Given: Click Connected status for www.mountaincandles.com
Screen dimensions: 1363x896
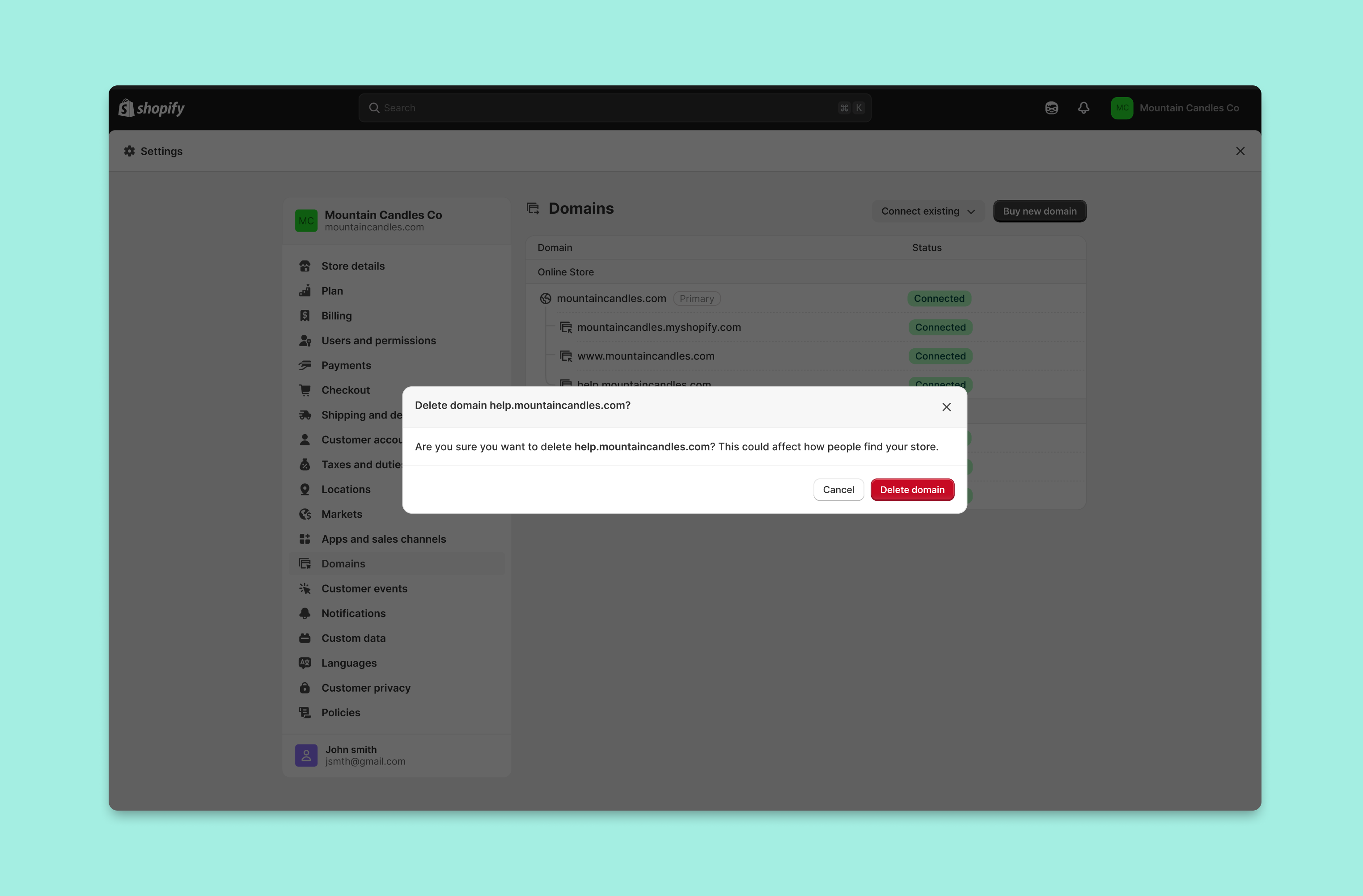Looking at the screenshot, I should [x=940, y=355].
